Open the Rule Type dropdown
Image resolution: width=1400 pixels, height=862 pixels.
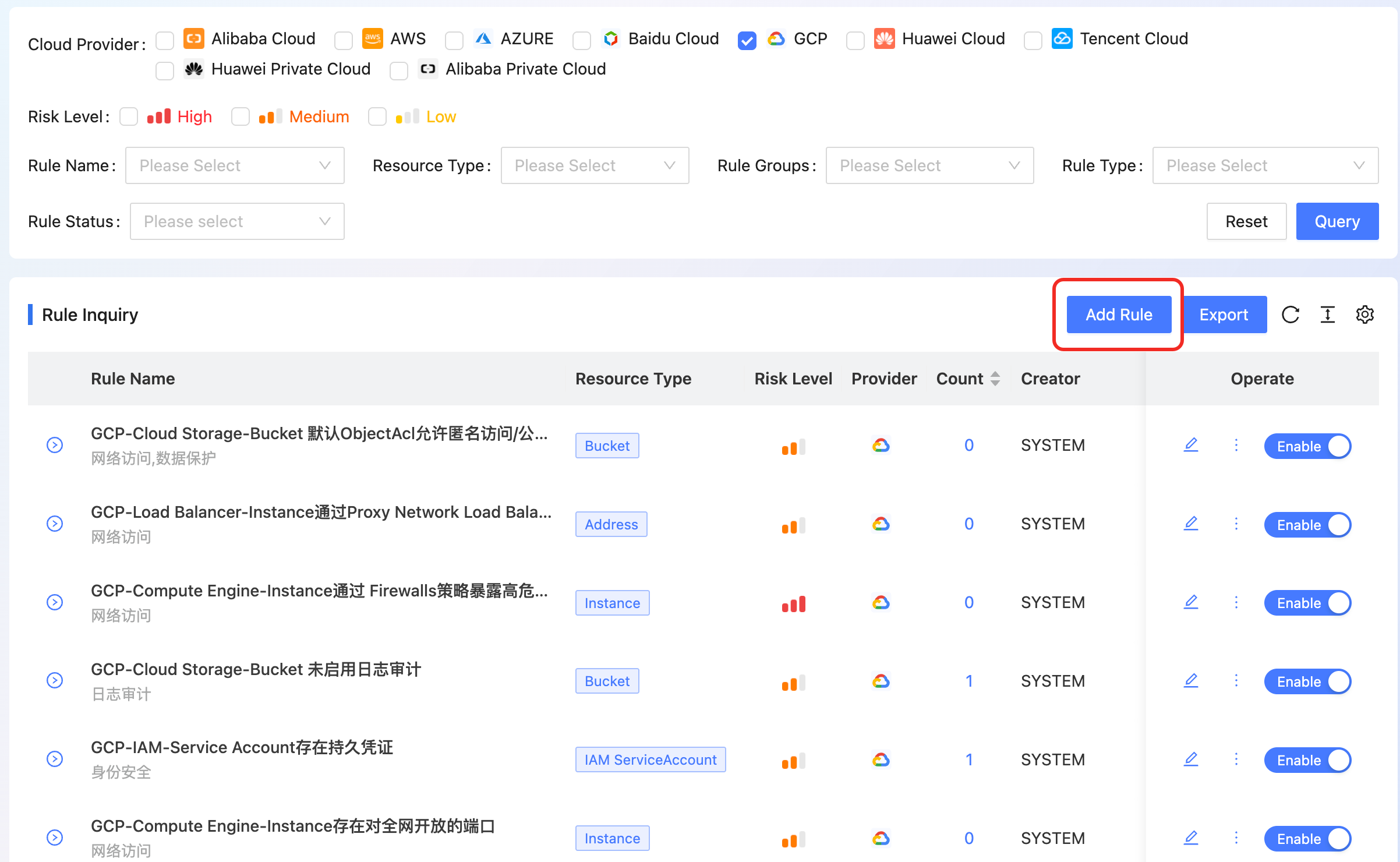tap(1265, 165)
